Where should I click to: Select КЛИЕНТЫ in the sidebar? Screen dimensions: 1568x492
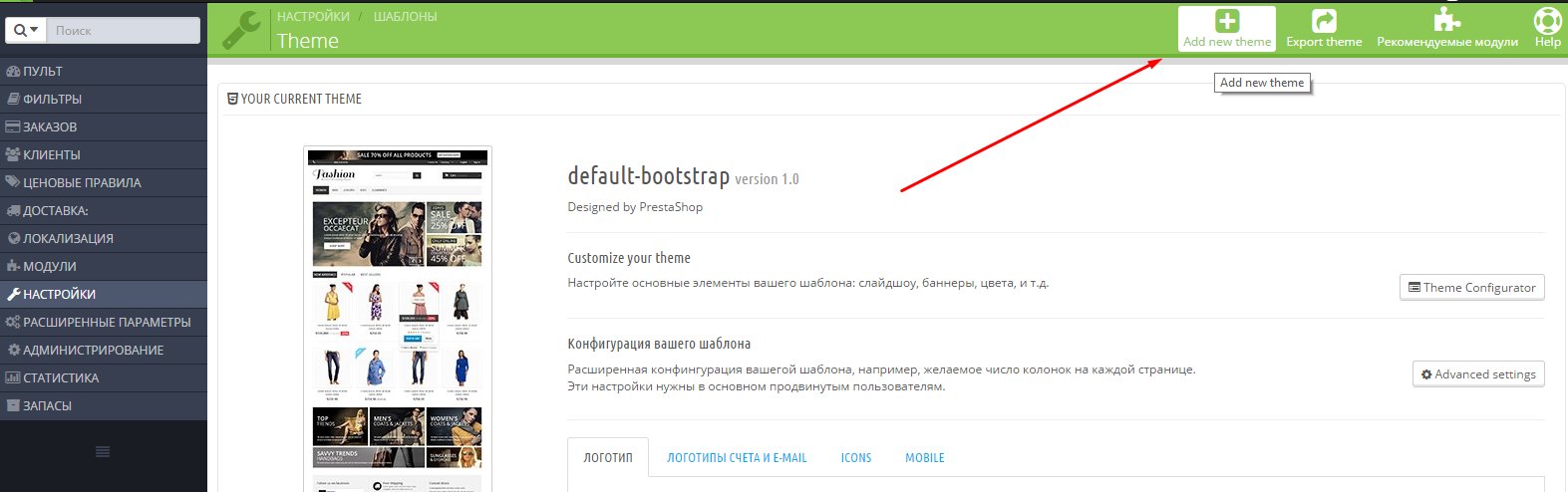51,155
